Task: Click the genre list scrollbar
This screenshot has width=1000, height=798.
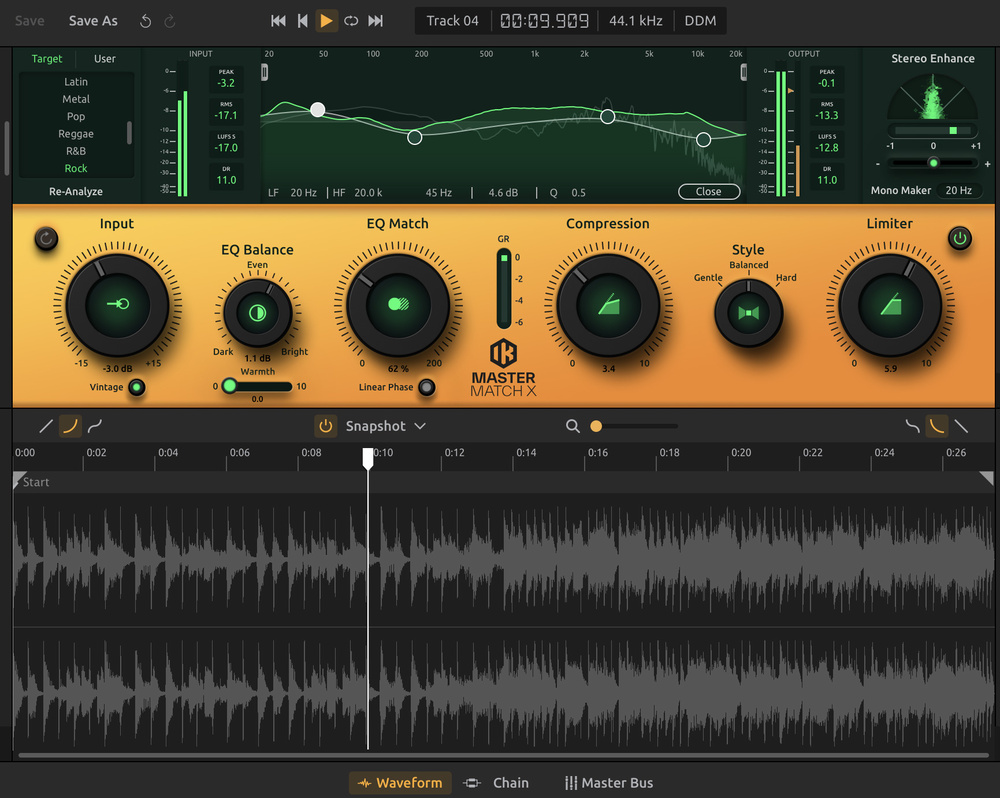Action: click(129, 133)
